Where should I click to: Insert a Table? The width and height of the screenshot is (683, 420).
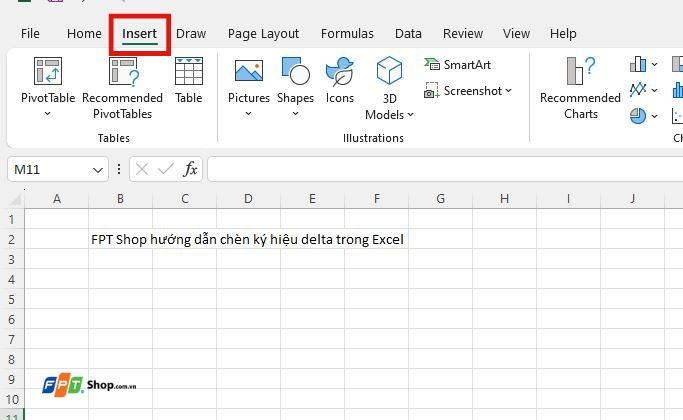[x=189, y=81]
